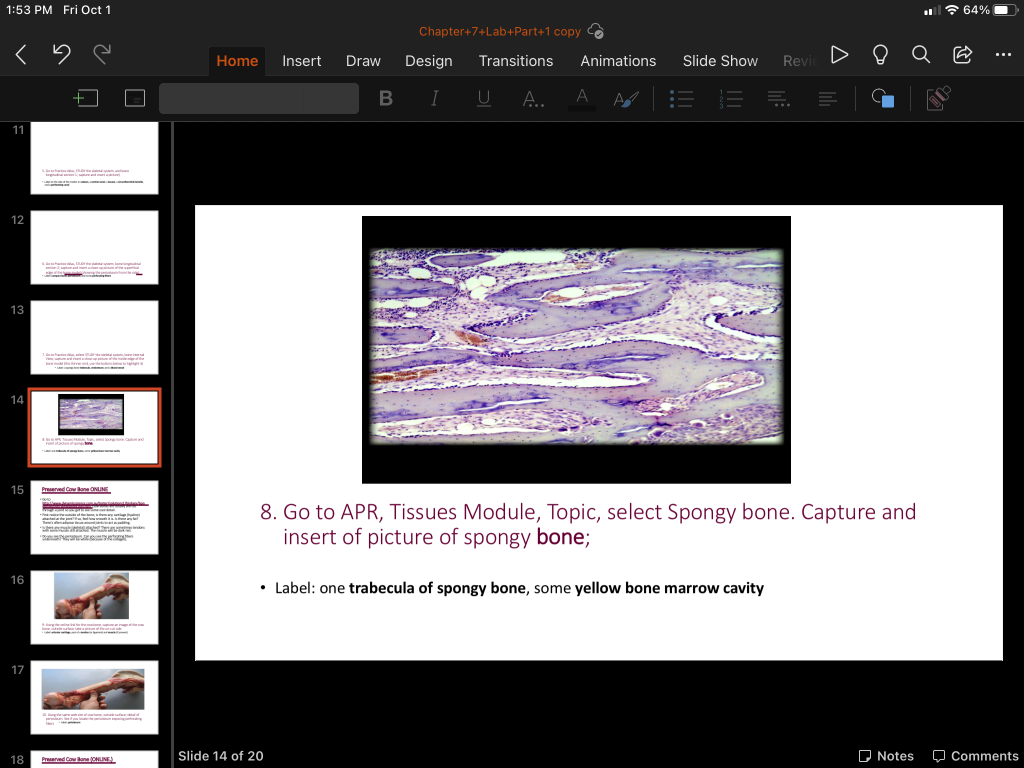Open the more options ellipsis menu
Viewport: 1024px width, 768px height.
[1003, 55]
